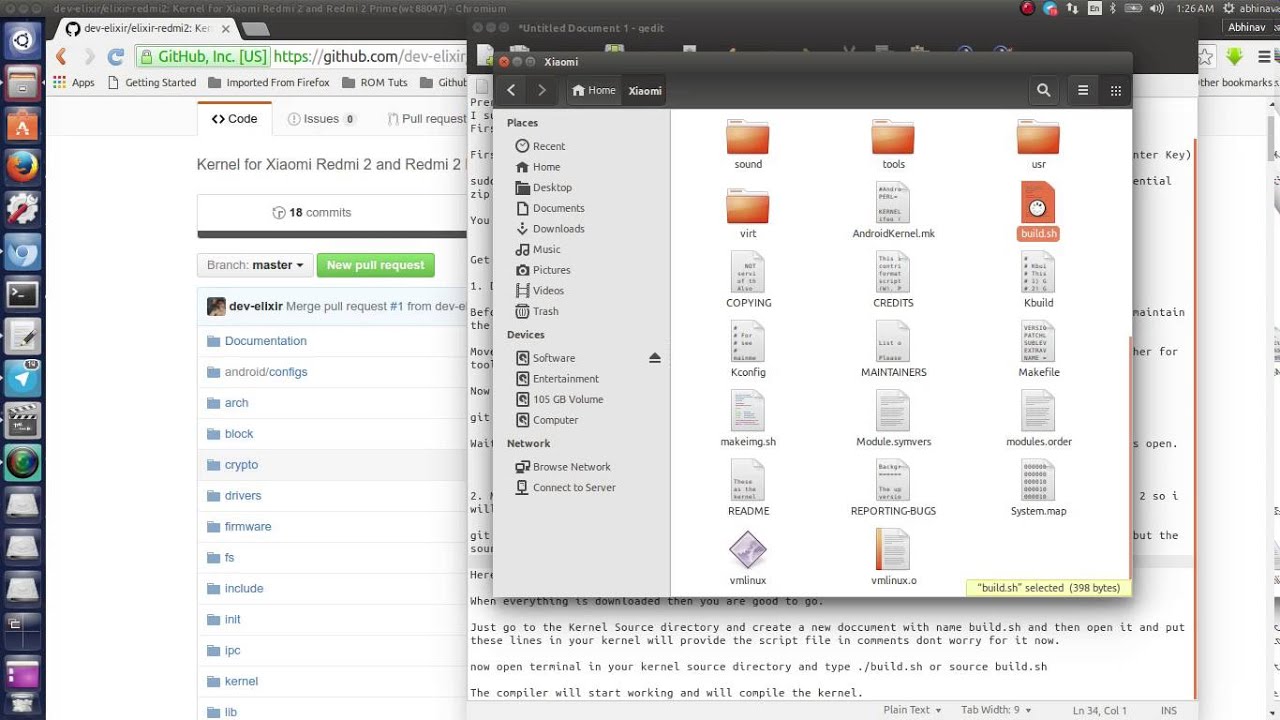Select the Kbuild file icon
The width and height of the screenshot is (1280, 720).
pos(1038,272)
